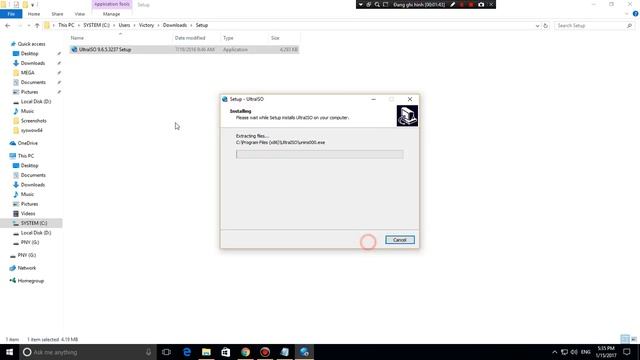Click 'This PC' in the address breadcrumb
Image resolution: width=640 pixels, height=360 pixels.
[x=66, y=25]
